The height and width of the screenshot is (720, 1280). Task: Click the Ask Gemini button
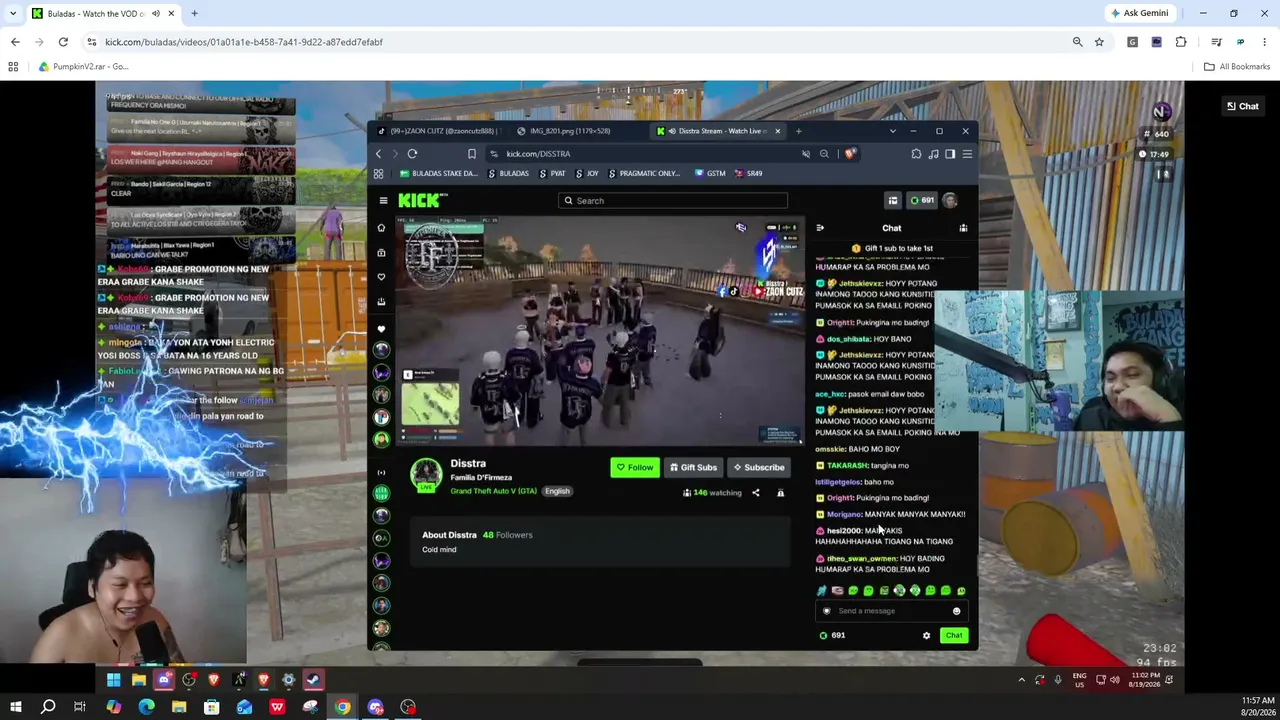pyautogui.click(x=1139, y=13)
